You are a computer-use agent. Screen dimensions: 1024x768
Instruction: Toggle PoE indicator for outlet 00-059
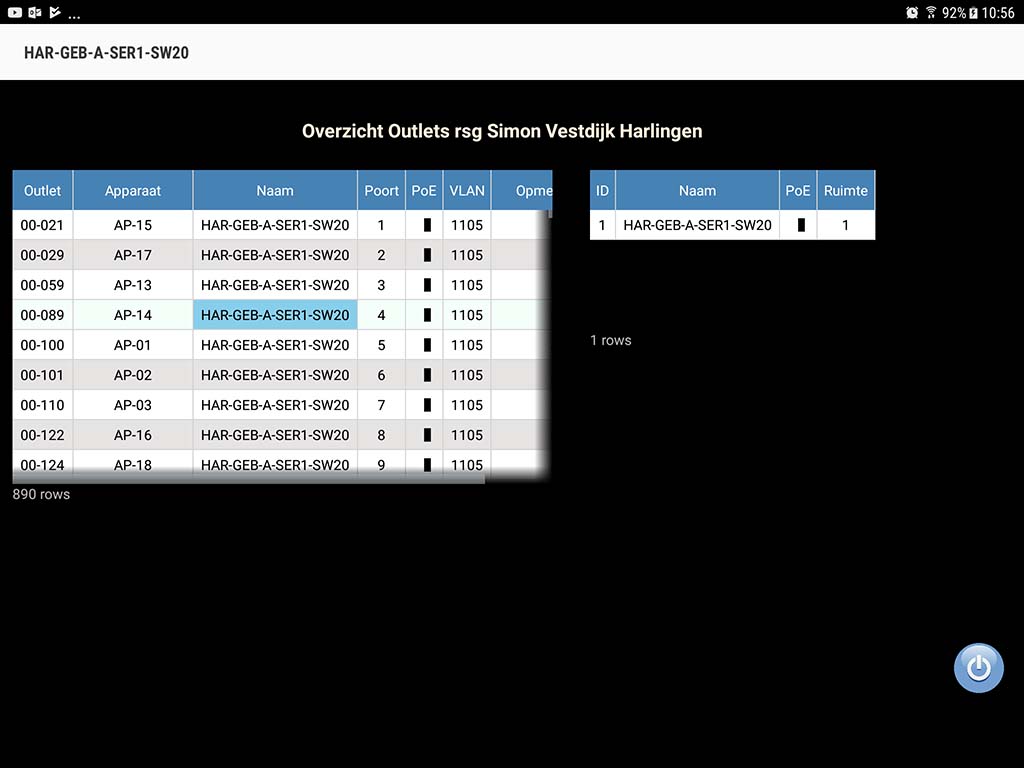(x=427, y=285)
